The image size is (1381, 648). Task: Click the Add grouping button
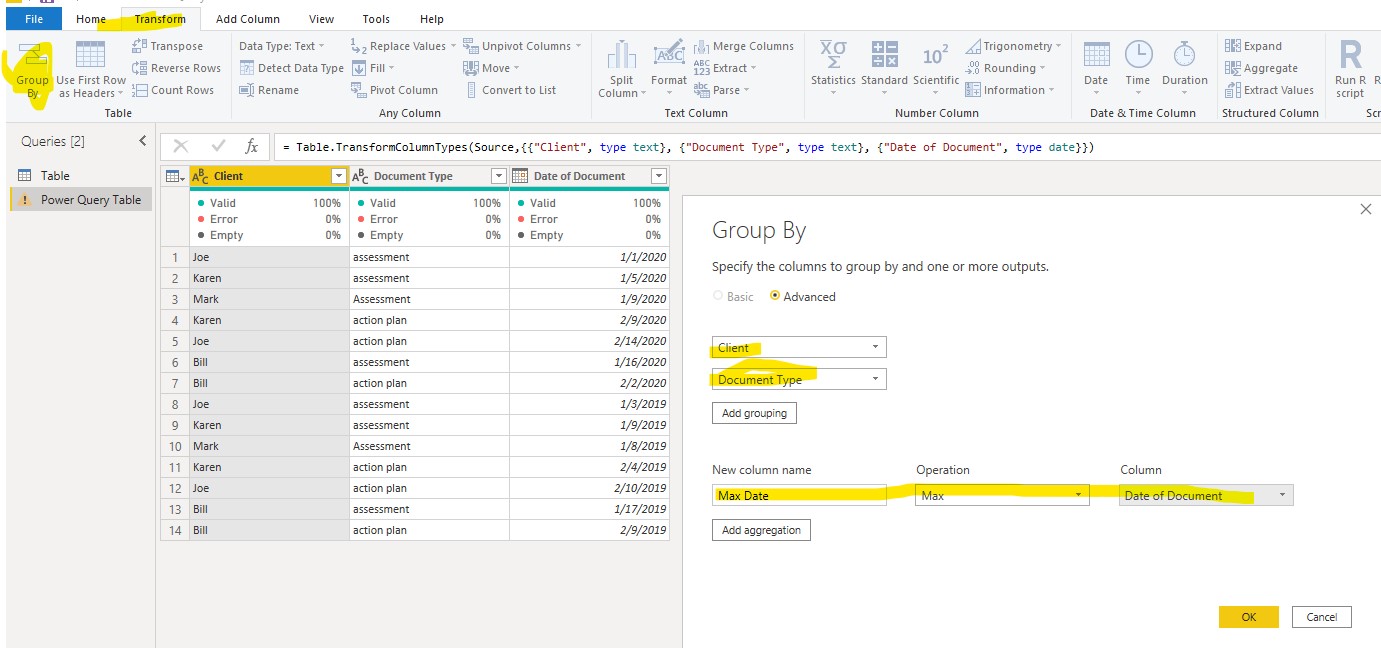pyautogui.click(x=754, y=413)
